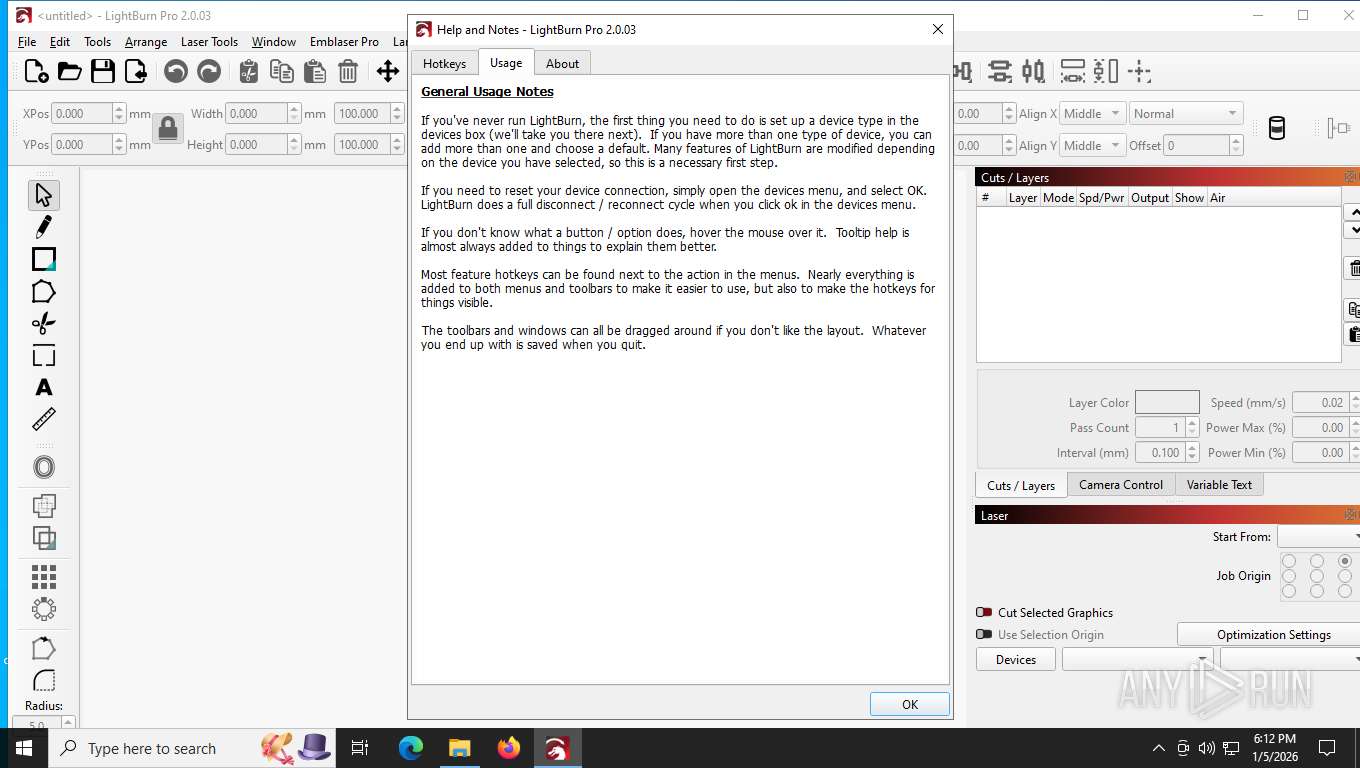Screen dimensions: 1360x768
Task: Toggle the aspect ratio lock icon
Action: pyautogui.click(x=168, y=128)
